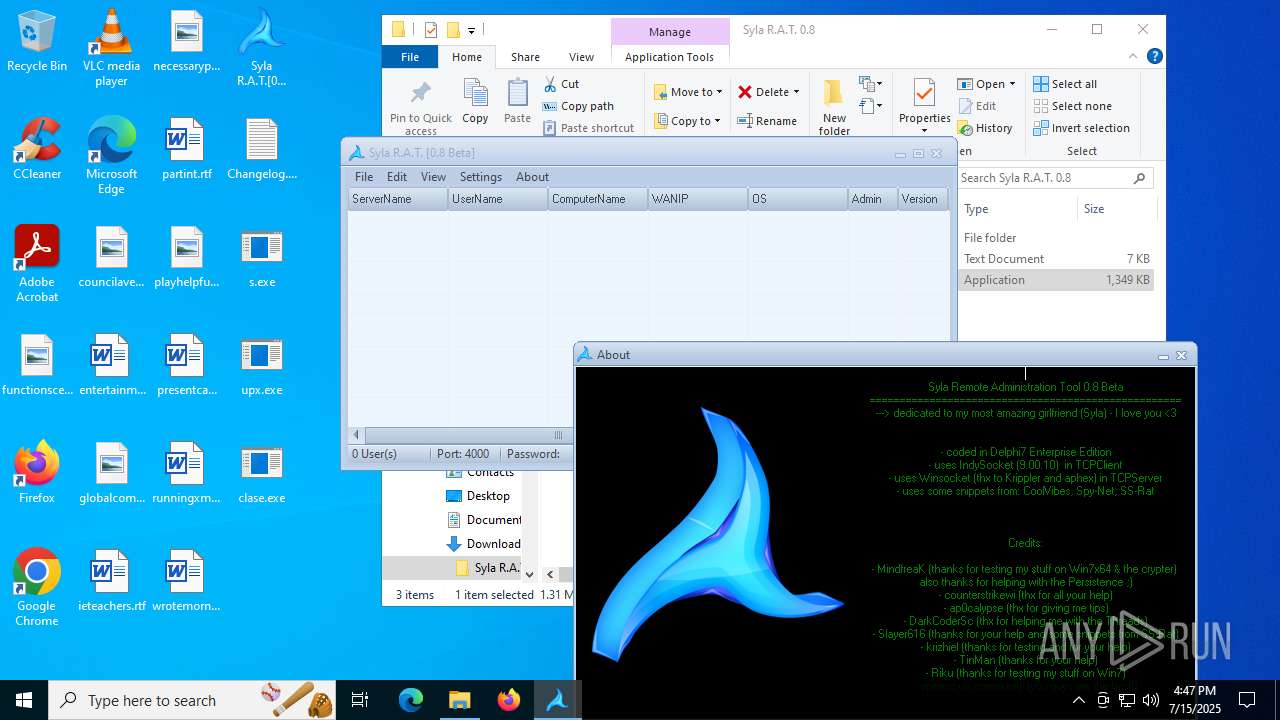
Task: Sort by ServerName column header
Action: click(x=397, y=199)
